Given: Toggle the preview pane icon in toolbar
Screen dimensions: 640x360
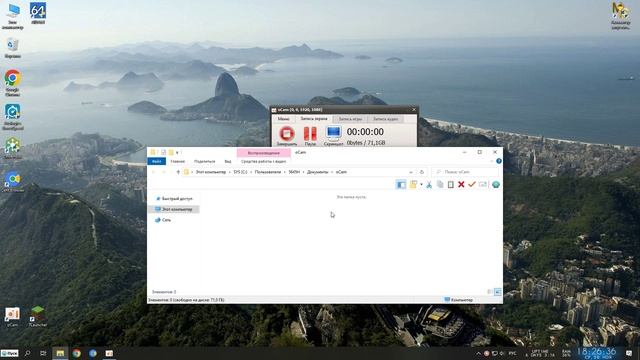Looking at the screenshot, I should [x=401, y=185].
